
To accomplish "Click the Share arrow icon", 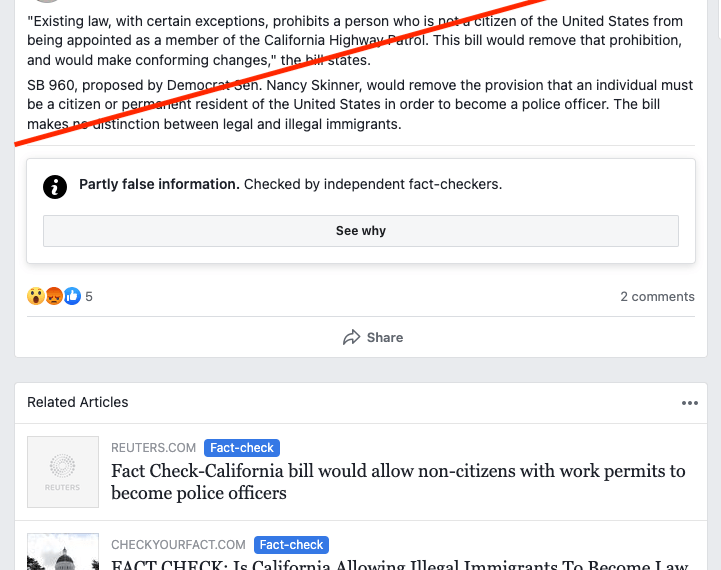I will click(352, 337).
